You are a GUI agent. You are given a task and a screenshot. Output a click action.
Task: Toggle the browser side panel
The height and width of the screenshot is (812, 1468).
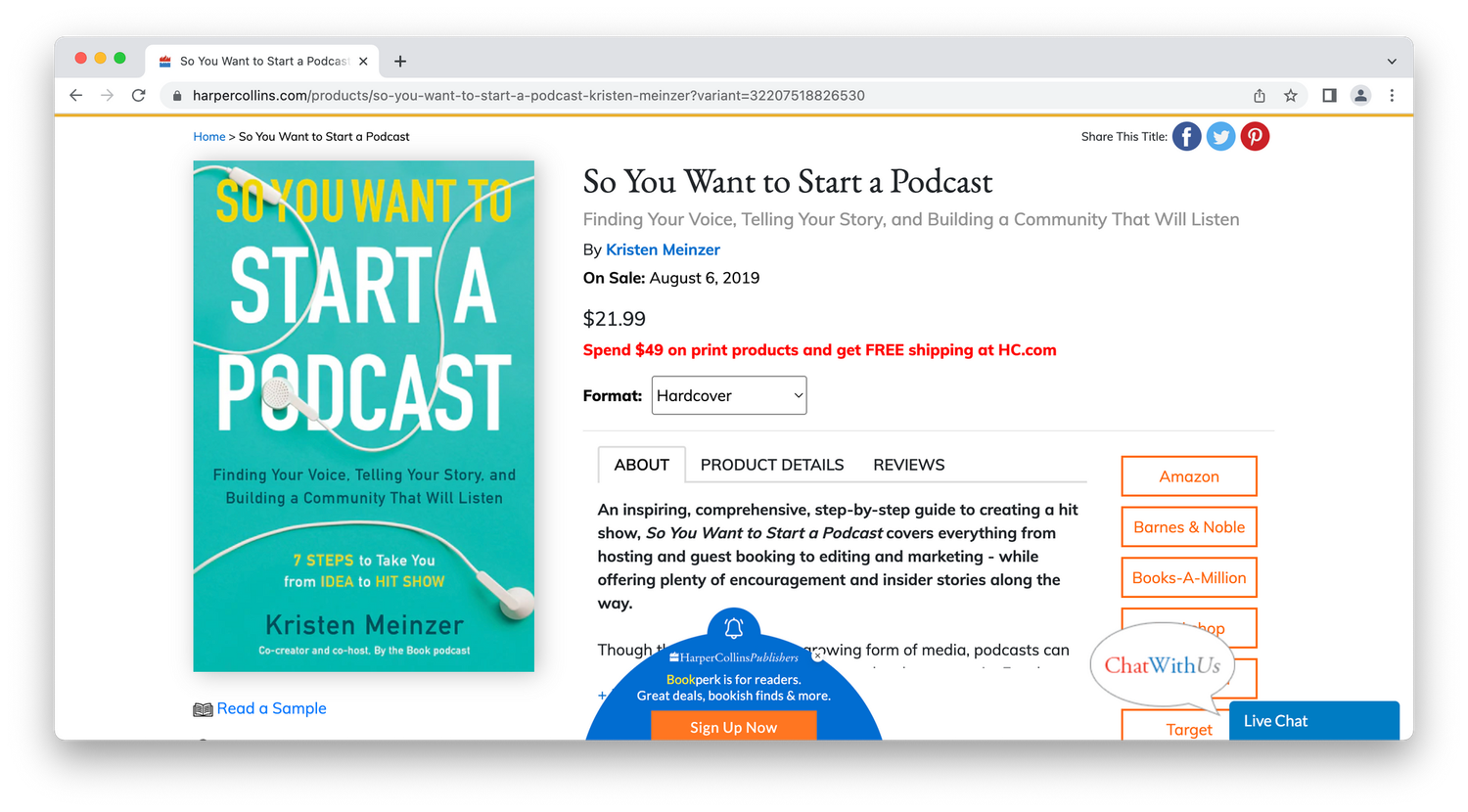[x=1329, y=95]
